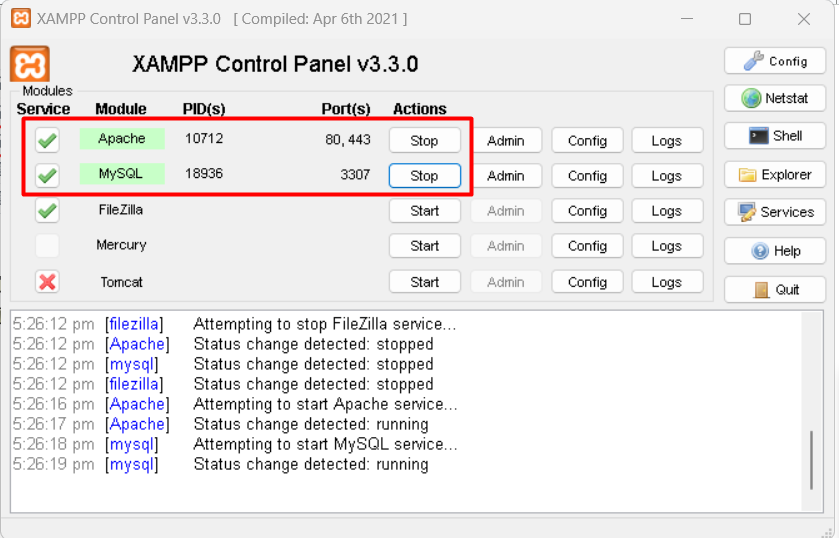
Task: Click log line 'Attempting to start Apache service...'
Action: pyautogui.click(x=325, y=404)
